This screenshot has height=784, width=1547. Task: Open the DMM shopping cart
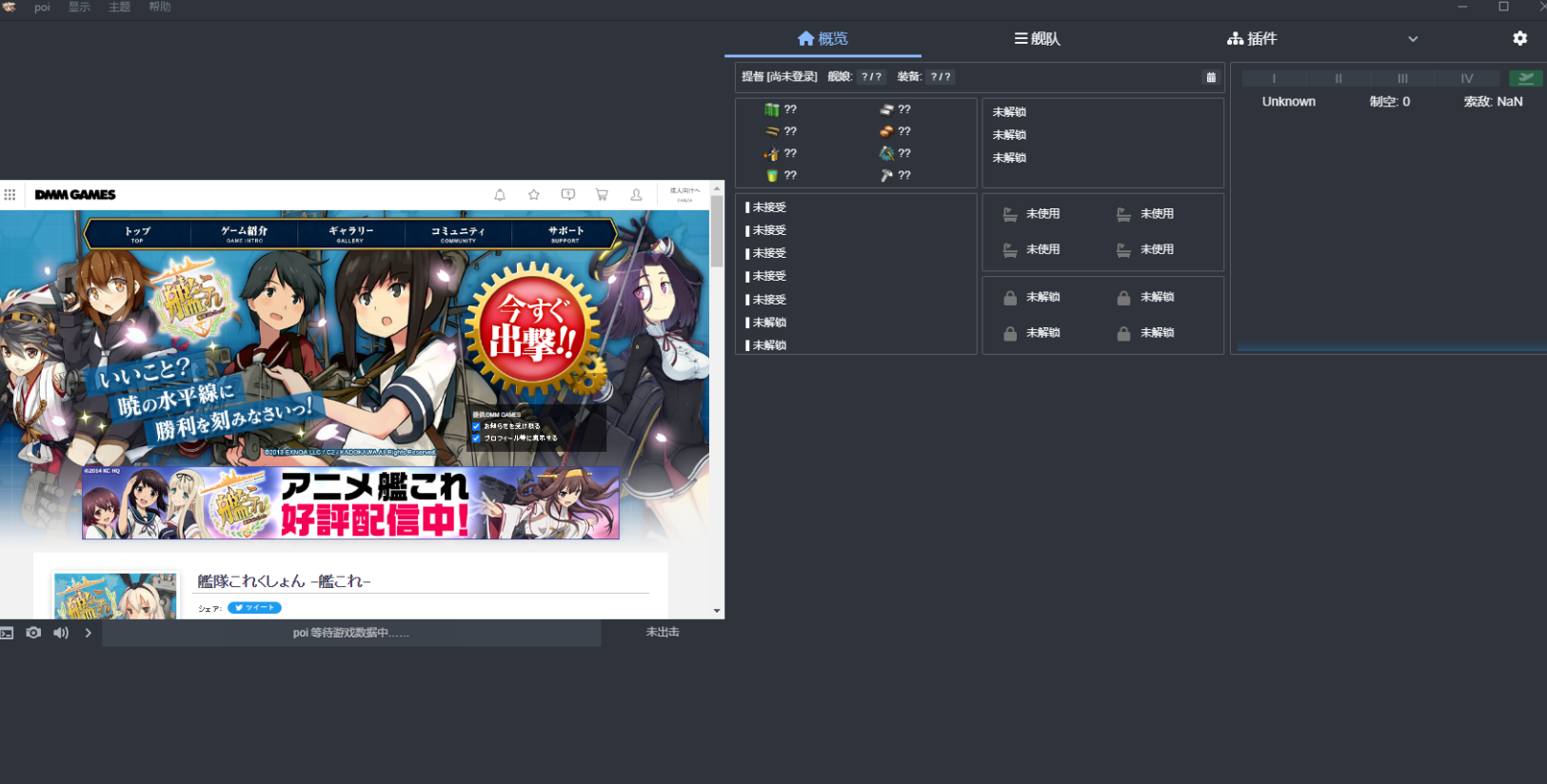(602, 194)
